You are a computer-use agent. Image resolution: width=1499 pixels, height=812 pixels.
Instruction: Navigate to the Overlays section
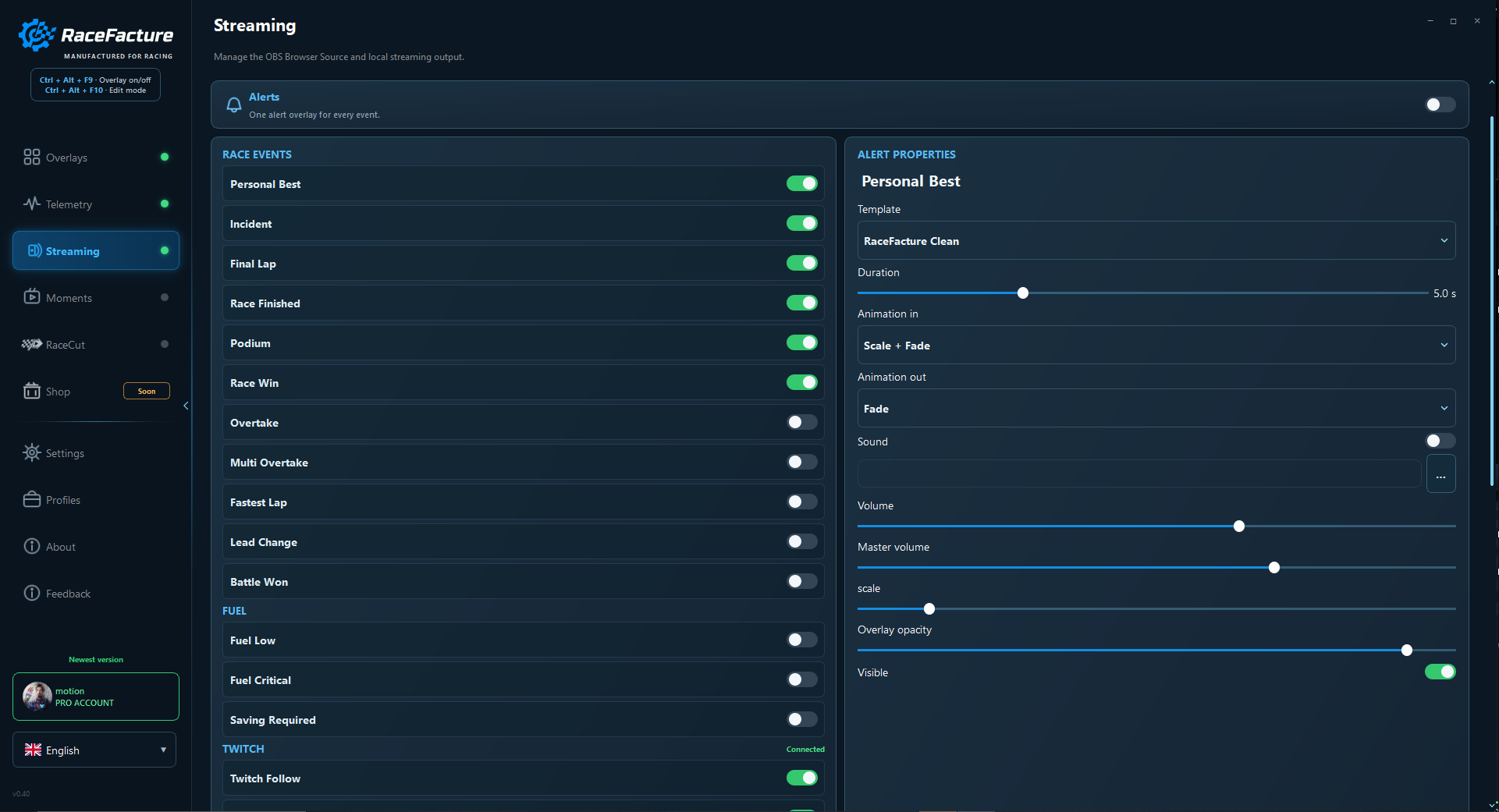click(x=96, y=157)
